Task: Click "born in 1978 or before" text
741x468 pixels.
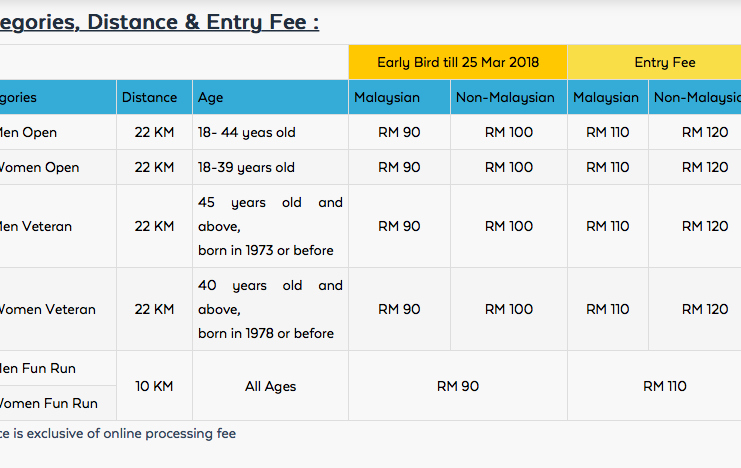Action: pyautogui.click(x=266, y=333)
